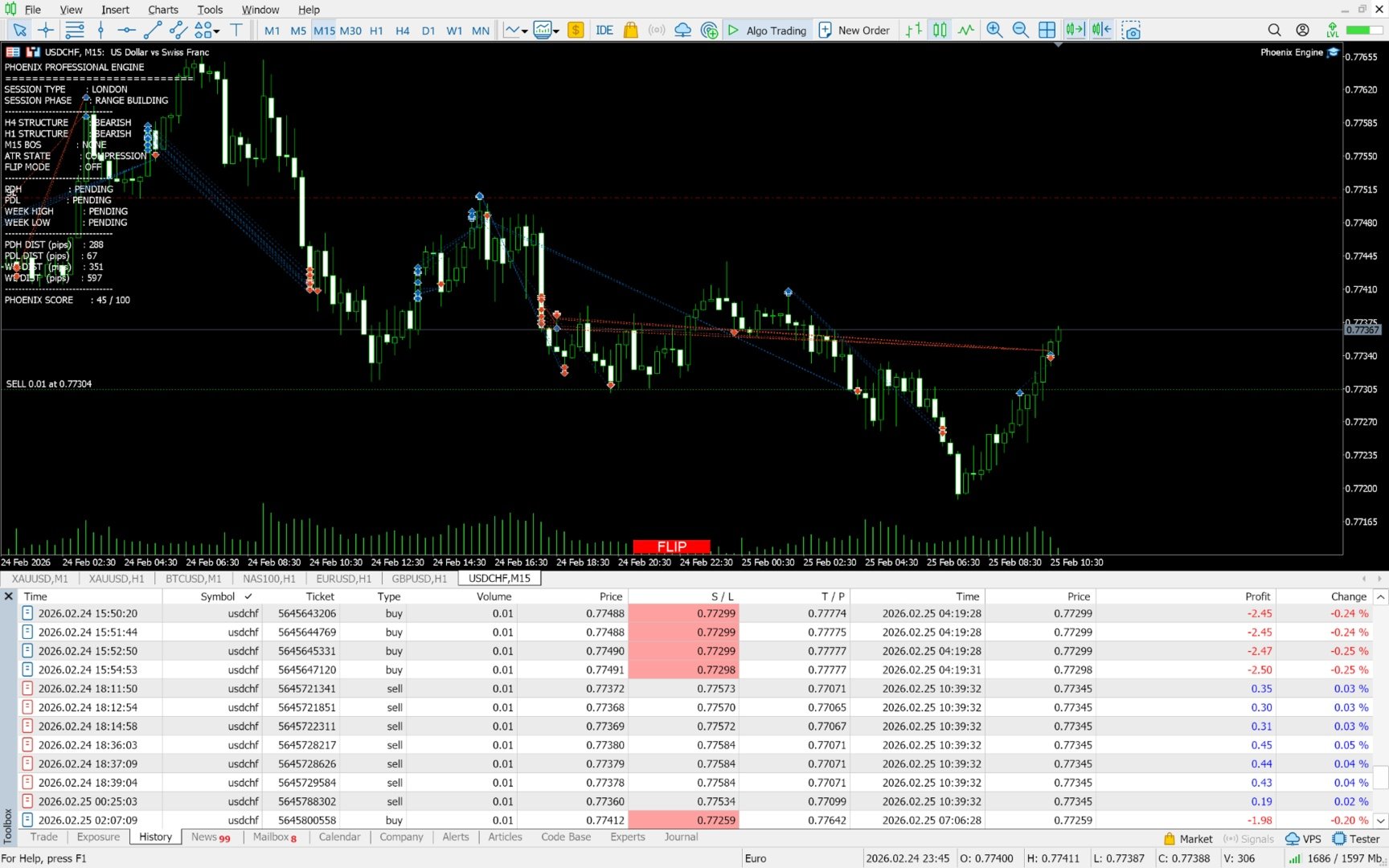1389x868 pixels.
Task: Switch timeframe to M5
Action: click(298, 31)
